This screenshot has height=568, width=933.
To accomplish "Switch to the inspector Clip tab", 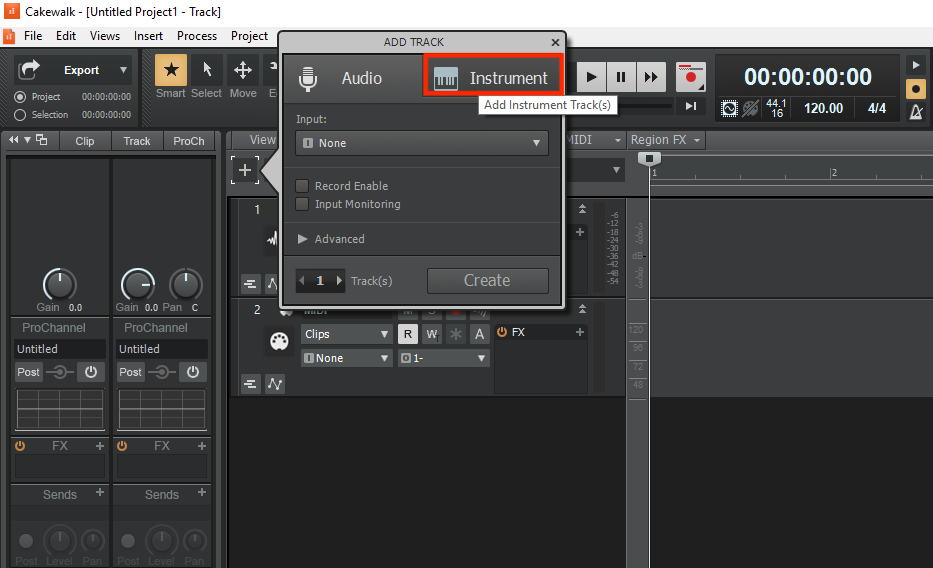I will pyautogui.click(x=84, y=141).
